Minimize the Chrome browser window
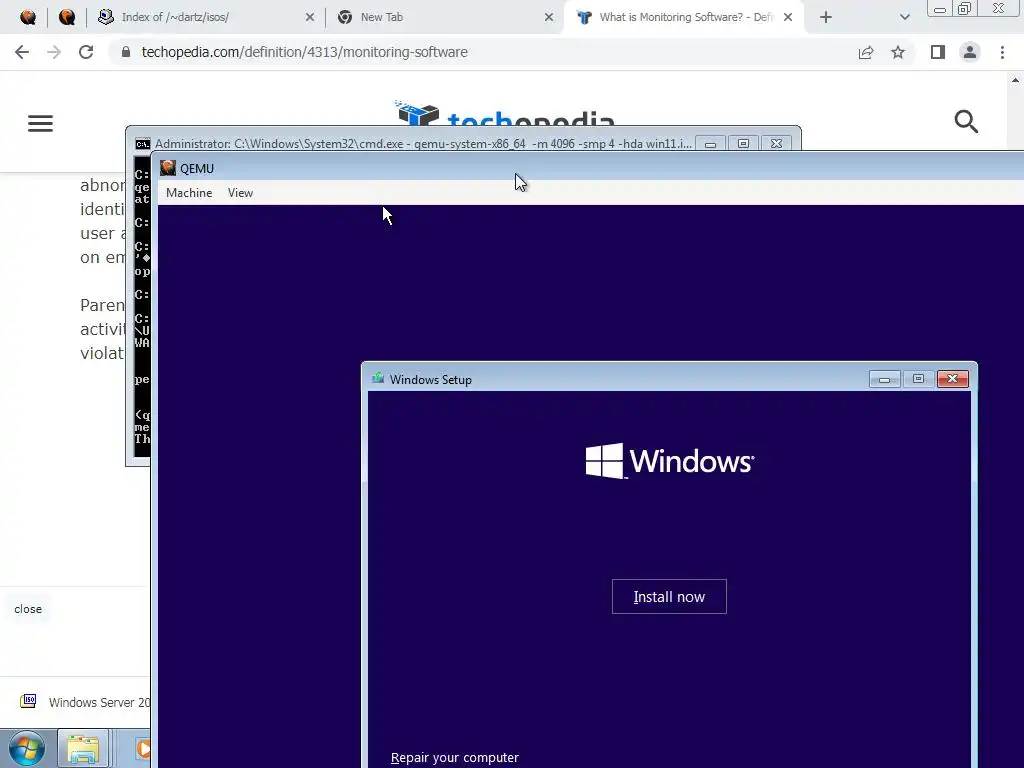Viewport: 1024px width, 768px height. point(940,9)
